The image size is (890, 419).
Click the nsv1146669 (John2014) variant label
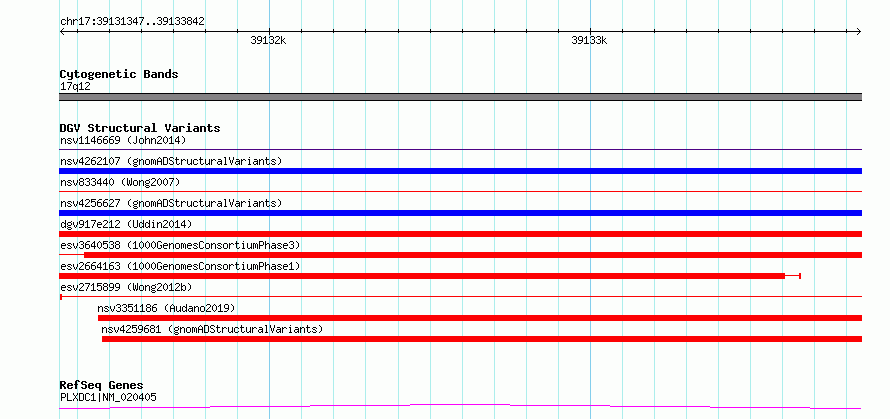tap(123, 140)
